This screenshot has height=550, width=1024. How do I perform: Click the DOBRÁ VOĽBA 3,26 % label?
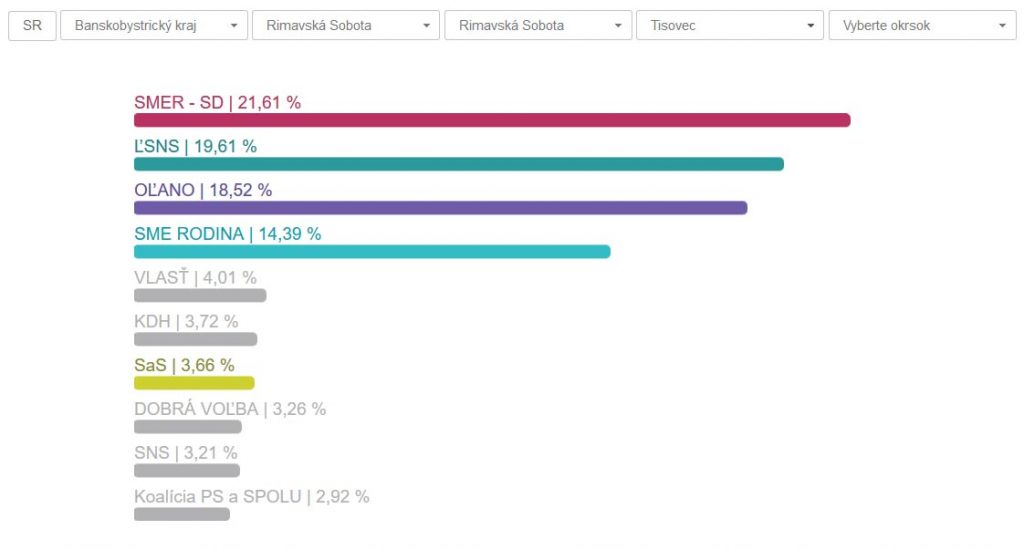point(230,409)
